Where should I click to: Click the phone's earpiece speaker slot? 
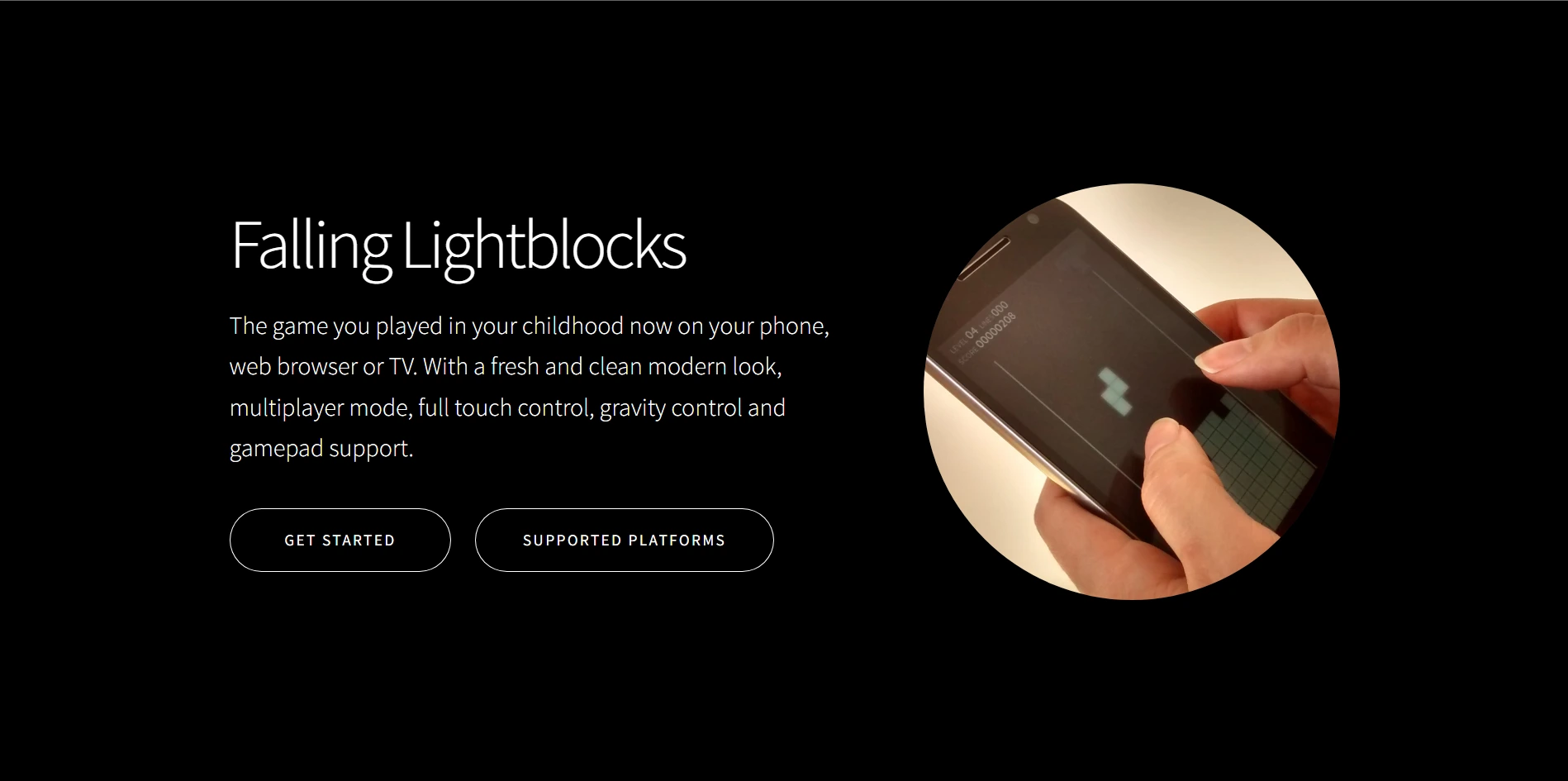pos(983,258)
